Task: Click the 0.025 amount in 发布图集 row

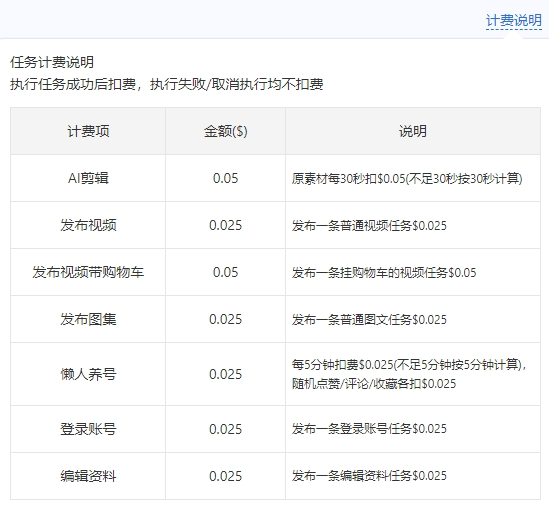Action: [x=225, y=319]
